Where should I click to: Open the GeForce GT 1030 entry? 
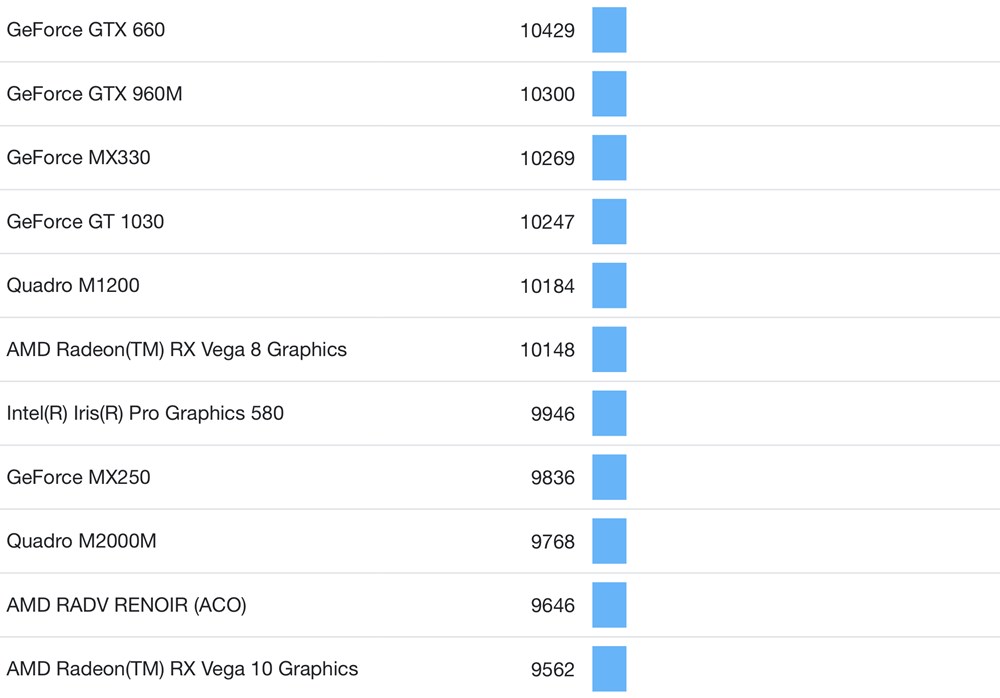tap(86, 221)
